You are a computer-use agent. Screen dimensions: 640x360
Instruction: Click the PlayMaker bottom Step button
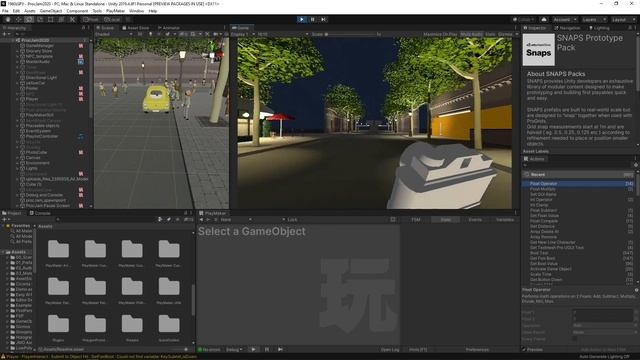(280, 349)
